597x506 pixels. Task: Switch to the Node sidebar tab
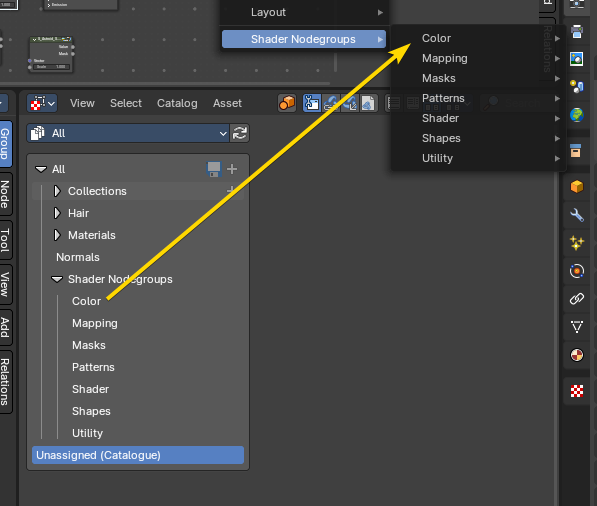[x=5, y=194]
